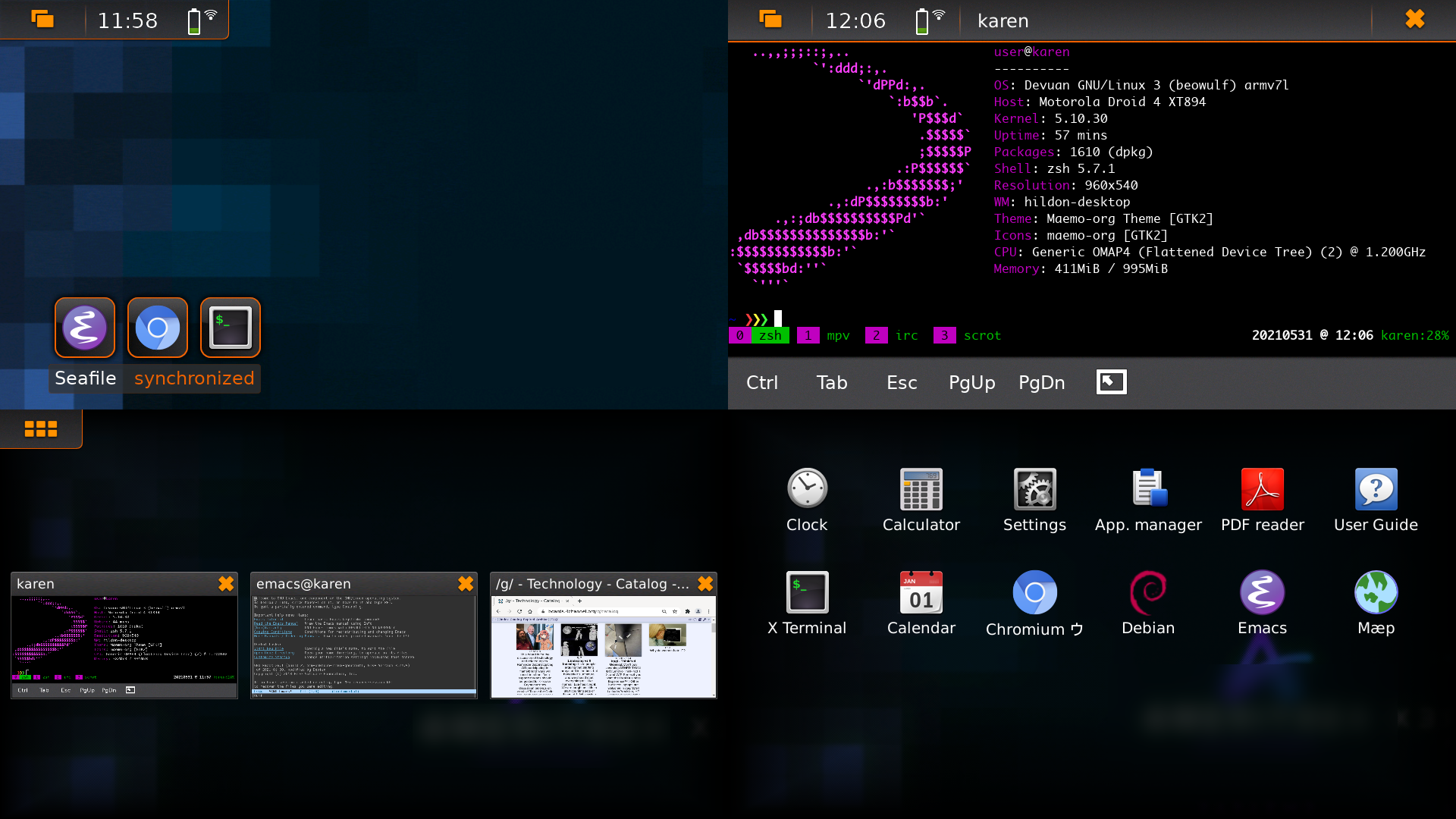Screen dimensions: 1456x819
Task: Click the Resolution: 960x540 line
Action: pyautogui.click(x=1066, y=185)
